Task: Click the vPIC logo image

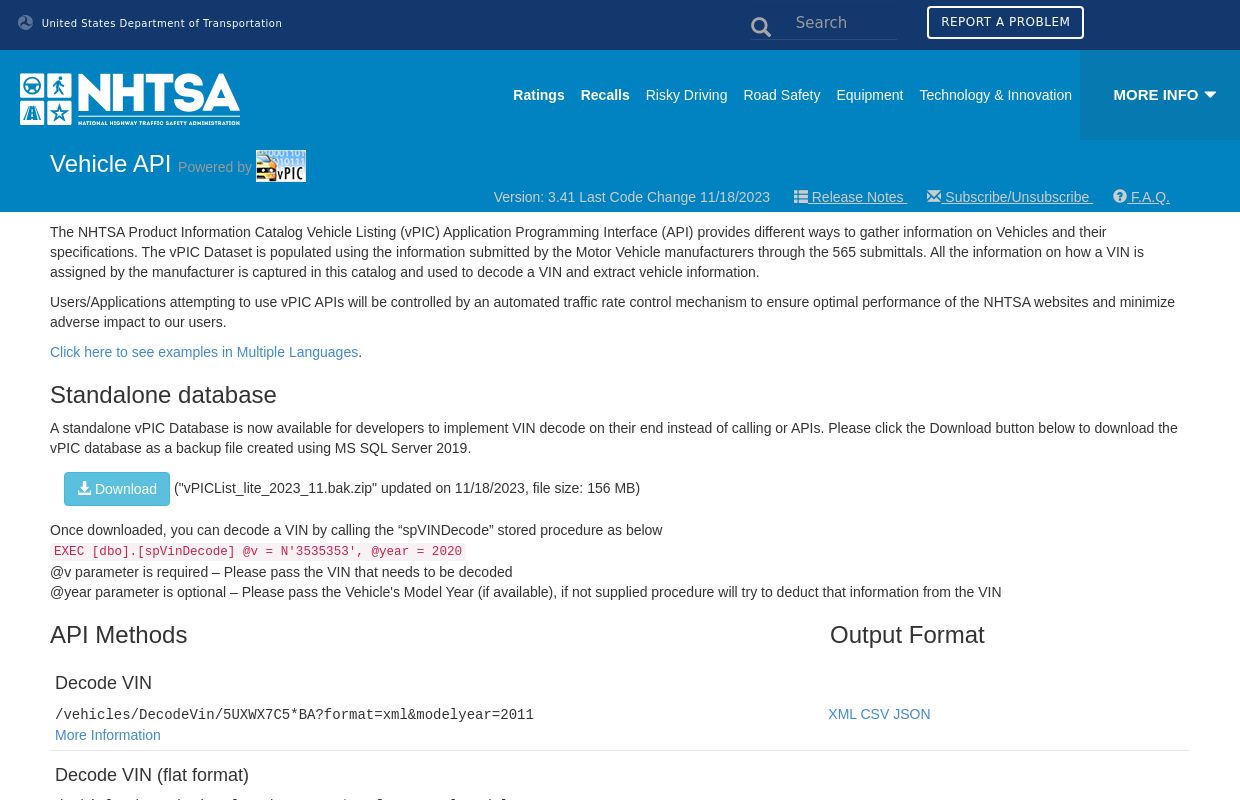Action: click(x=281, y=166)
